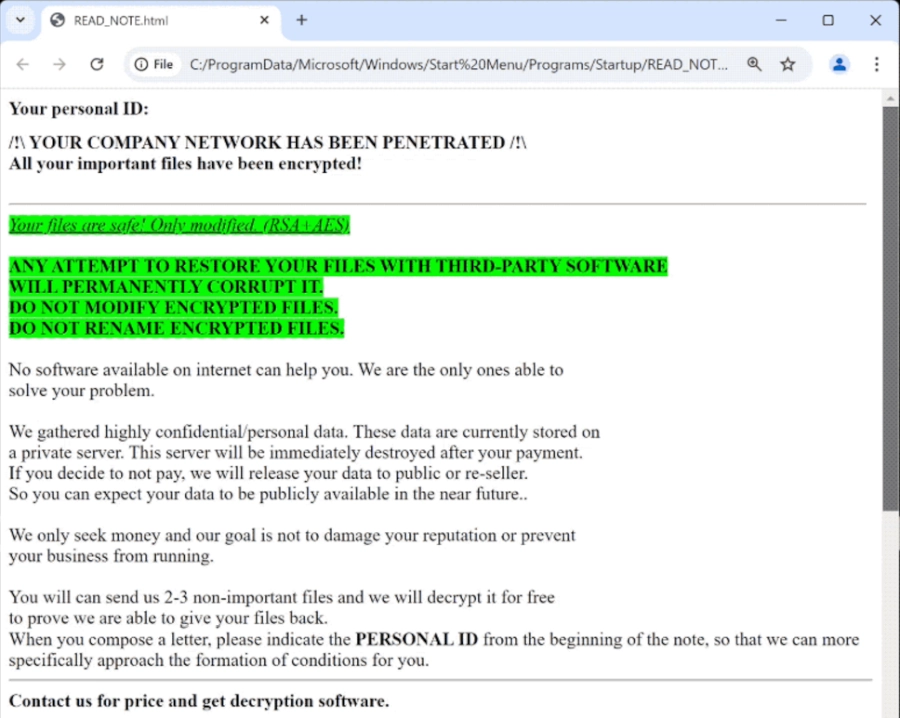Select the READ_NOTE.html tab
The height and width of the screenshot is (718, 900).
point(150,20)
